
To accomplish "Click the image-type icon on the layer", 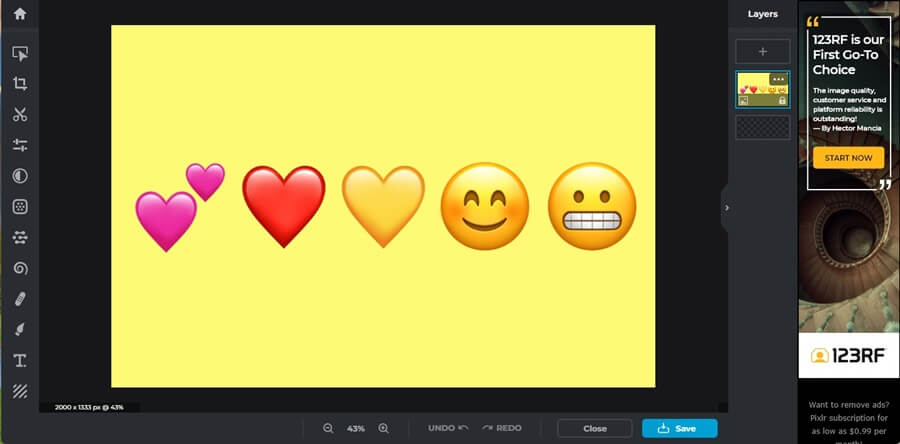I will coord(743,100).
